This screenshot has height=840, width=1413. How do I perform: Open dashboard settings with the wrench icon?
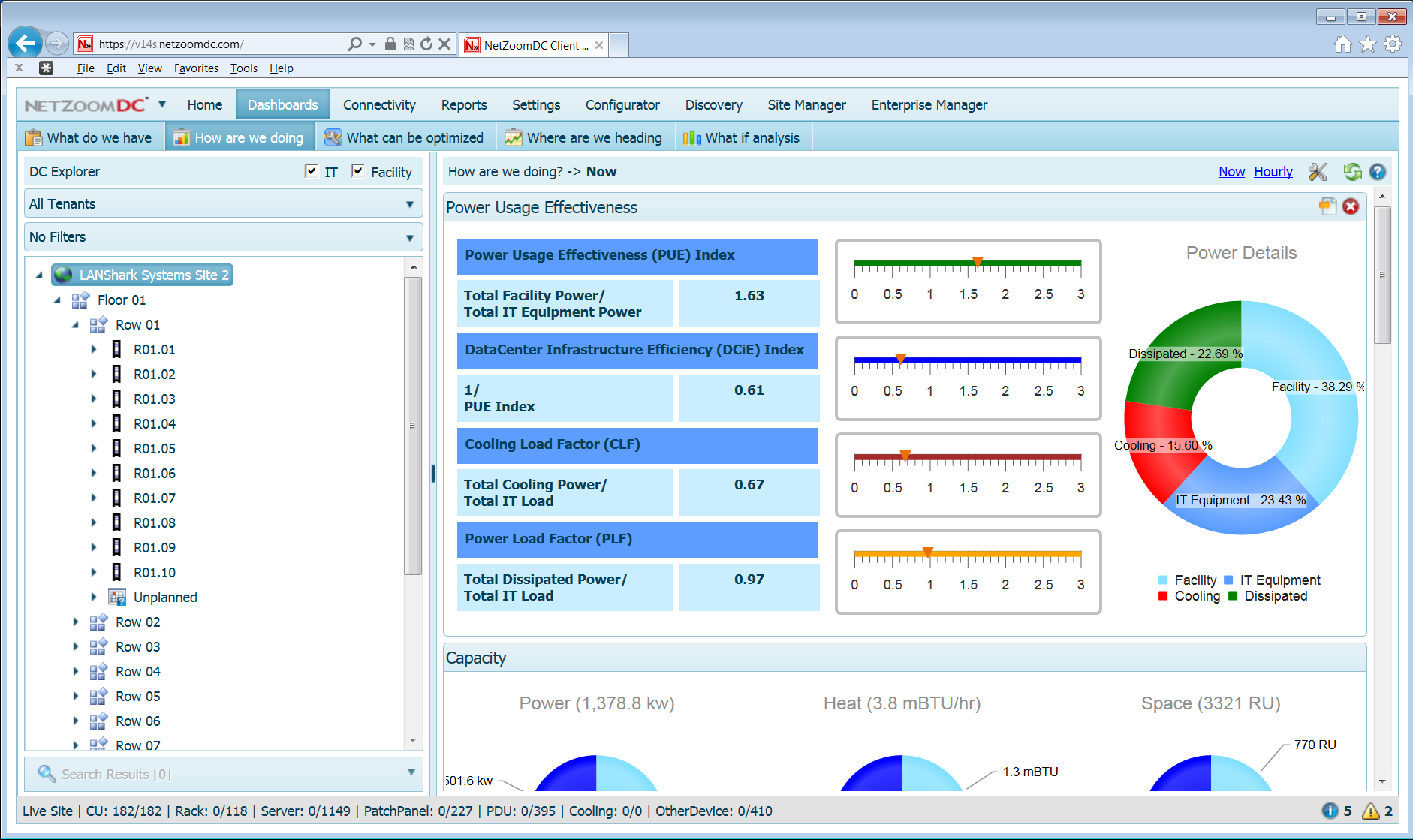pyautogui.click(x=1317, y=172)
